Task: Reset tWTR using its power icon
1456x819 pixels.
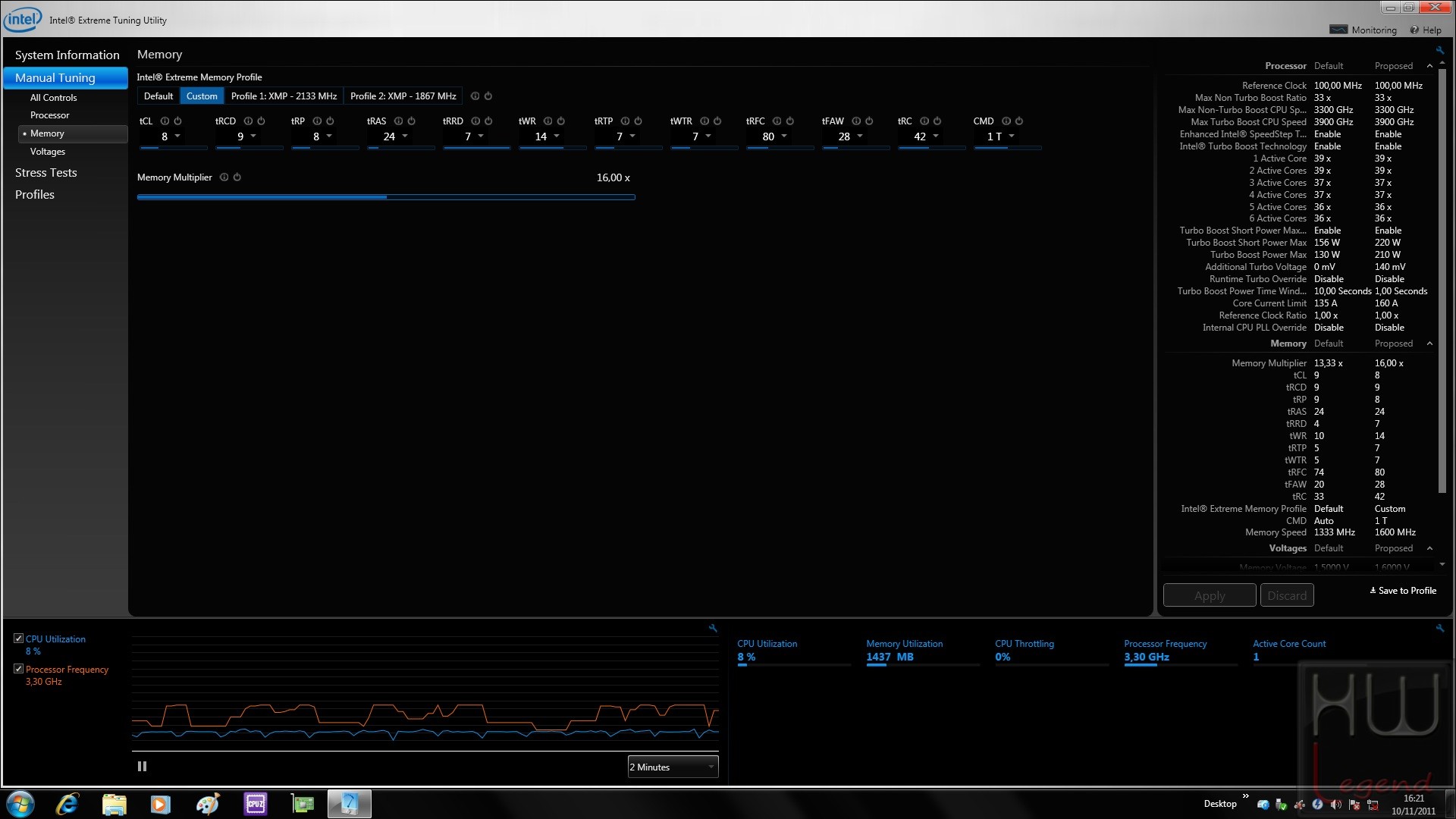Action: click(x=717, y=121)
